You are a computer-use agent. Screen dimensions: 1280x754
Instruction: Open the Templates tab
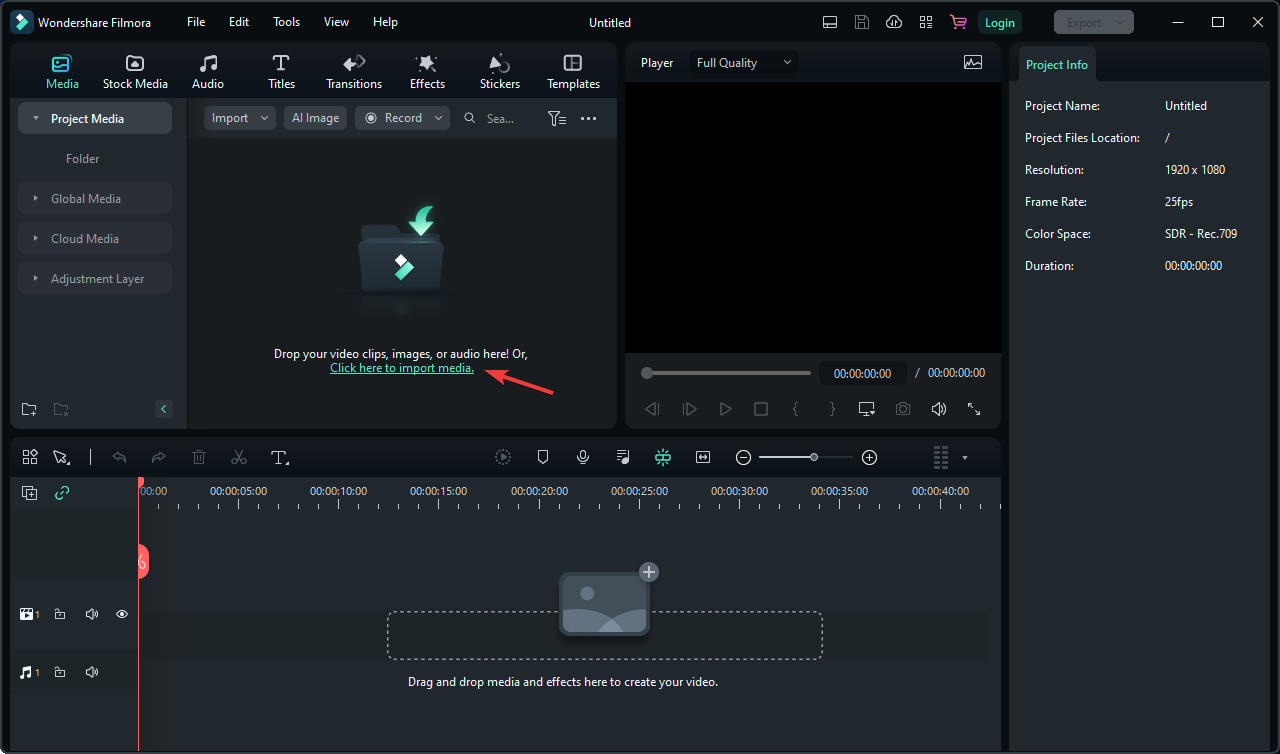tap(573, 72)
